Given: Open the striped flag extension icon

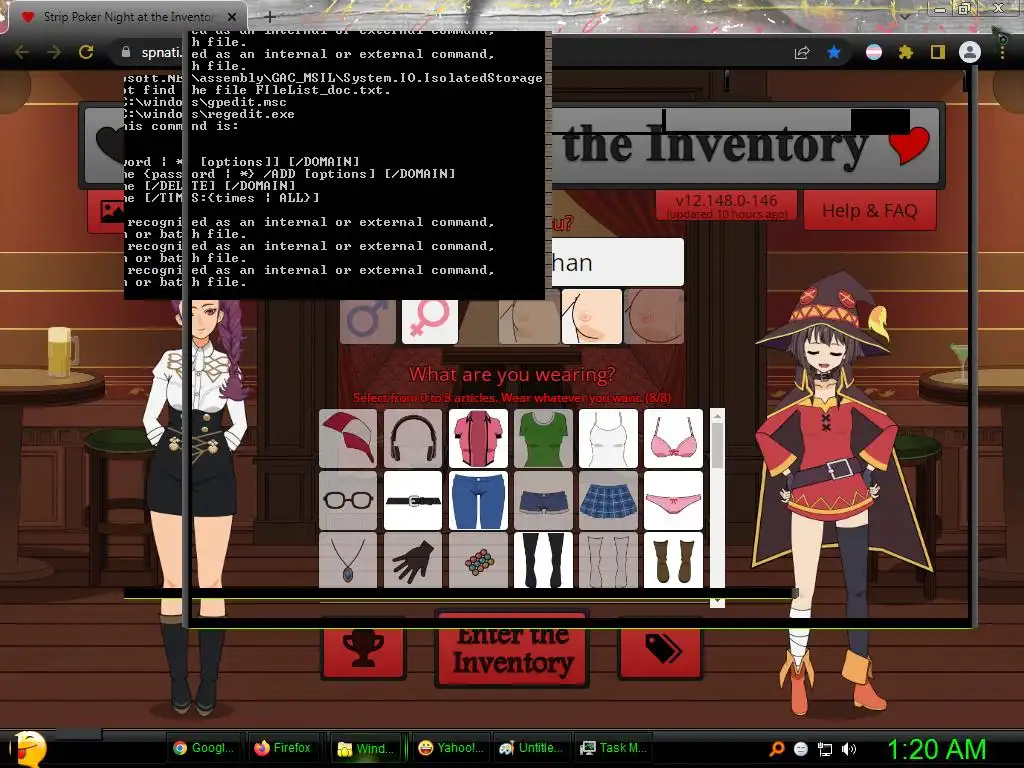Looking at the screenshot, I should pyautogui.click(x=873, y=52).
